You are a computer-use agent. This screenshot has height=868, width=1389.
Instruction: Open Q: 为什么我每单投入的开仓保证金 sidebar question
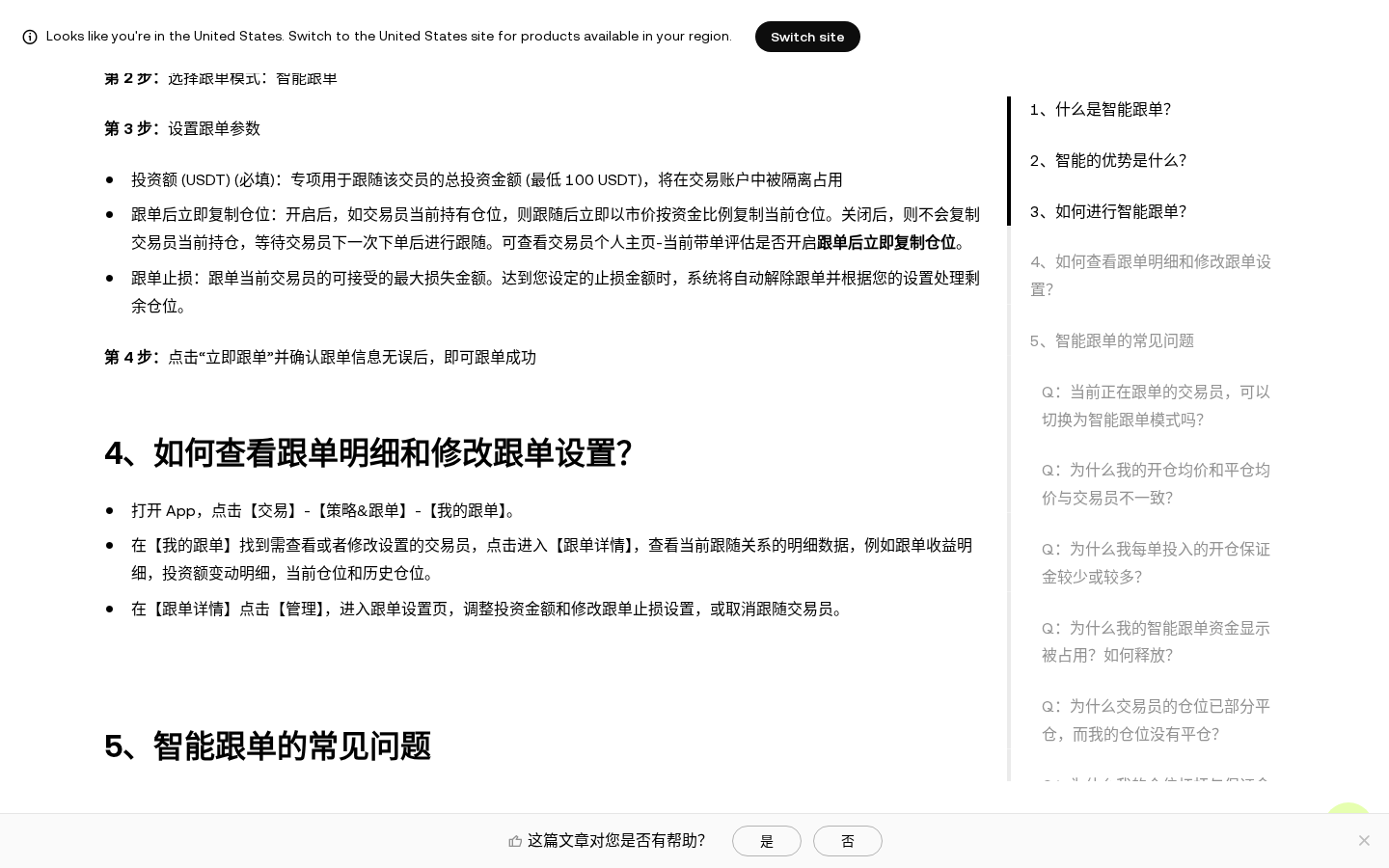pos(1156,562)
